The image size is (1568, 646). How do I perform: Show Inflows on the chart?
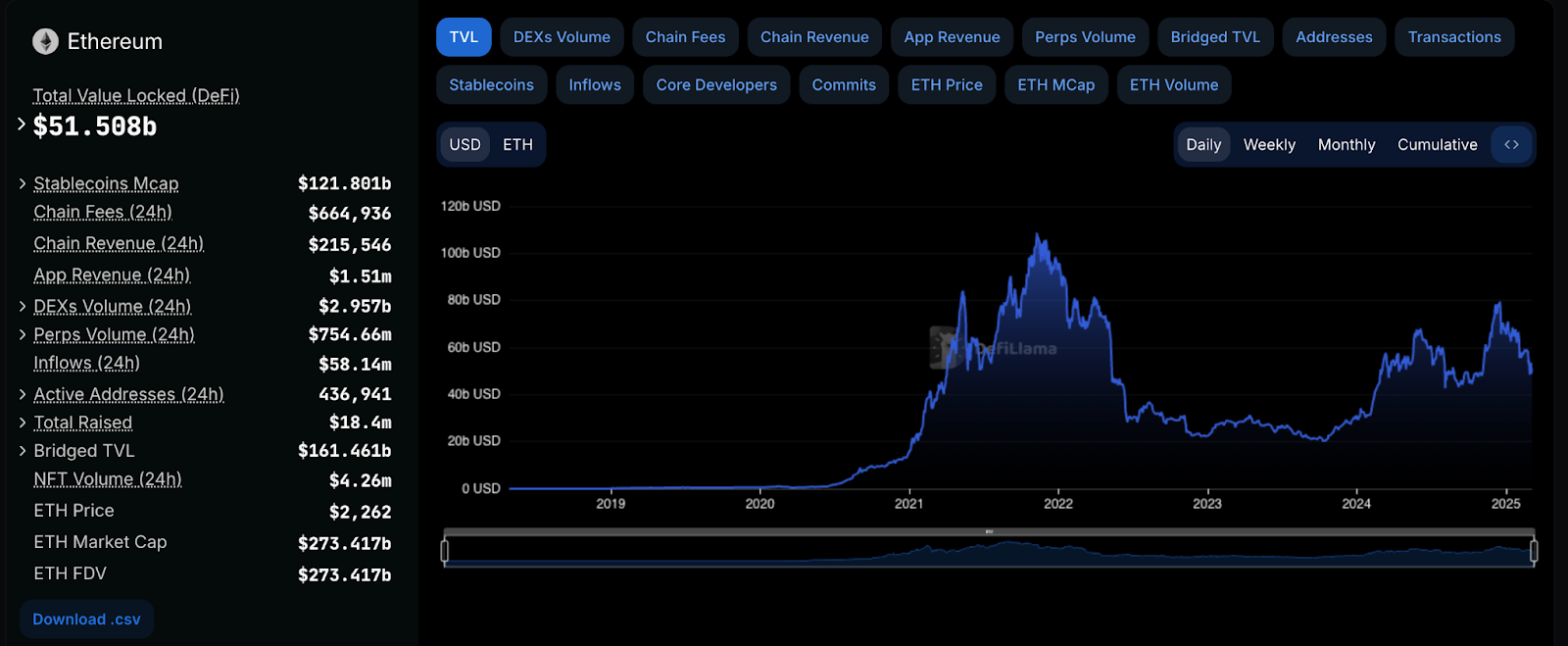595,85
